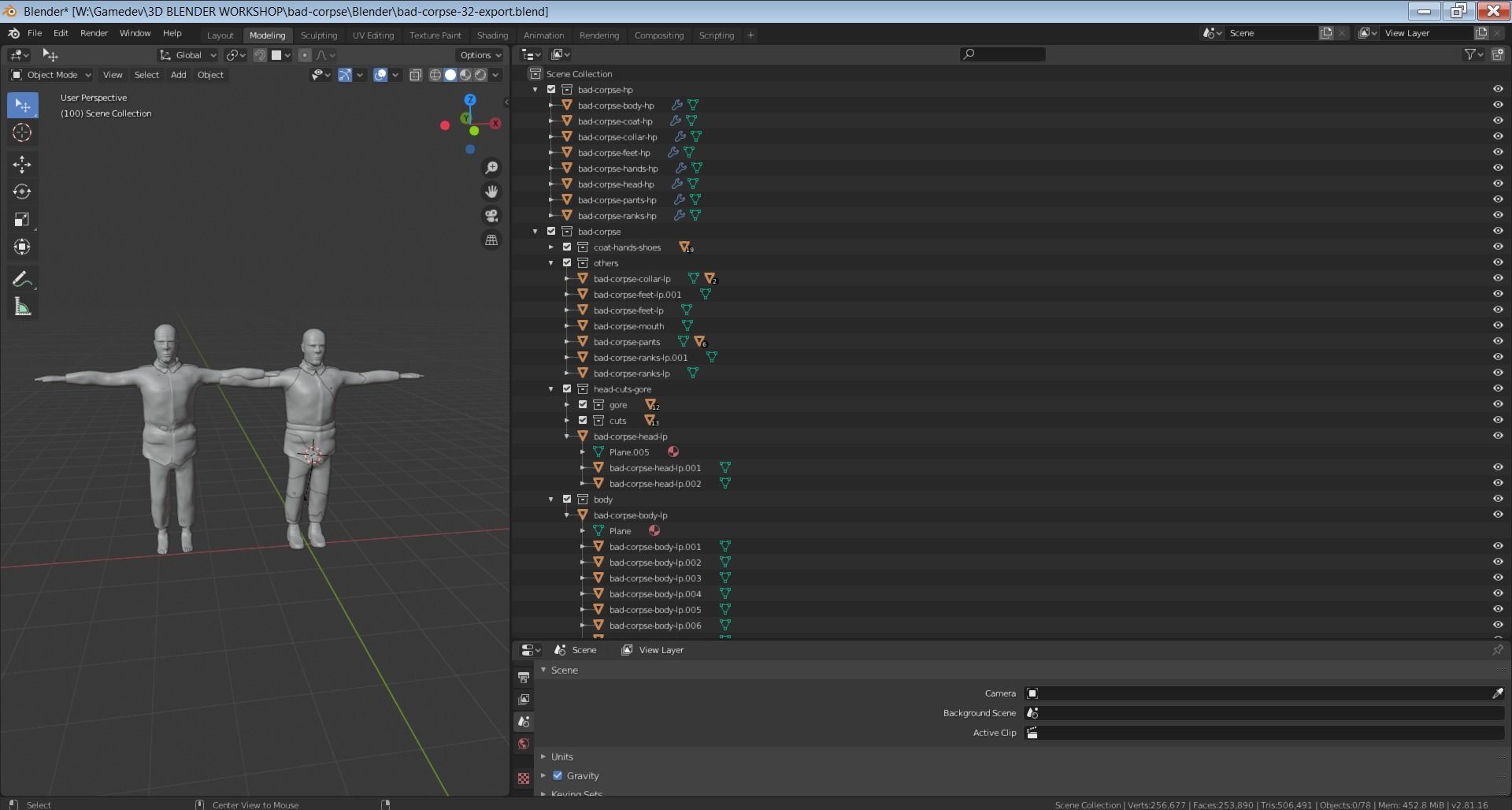The height and width of the screenshot is (810, 1512).
Task: Click the blue Z axis on navigation gizmo
Action: pos(470,100)
